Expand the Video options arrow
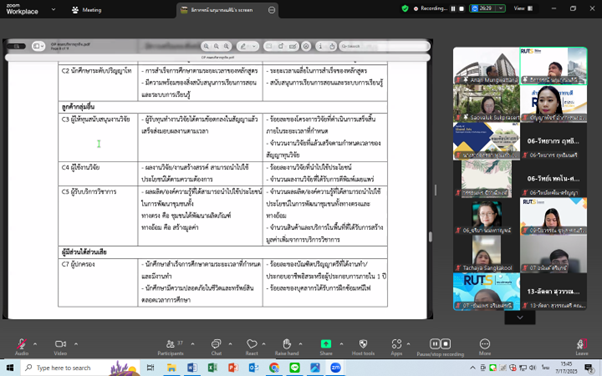This screenshot has width=602, height=376. coord(76,344)
